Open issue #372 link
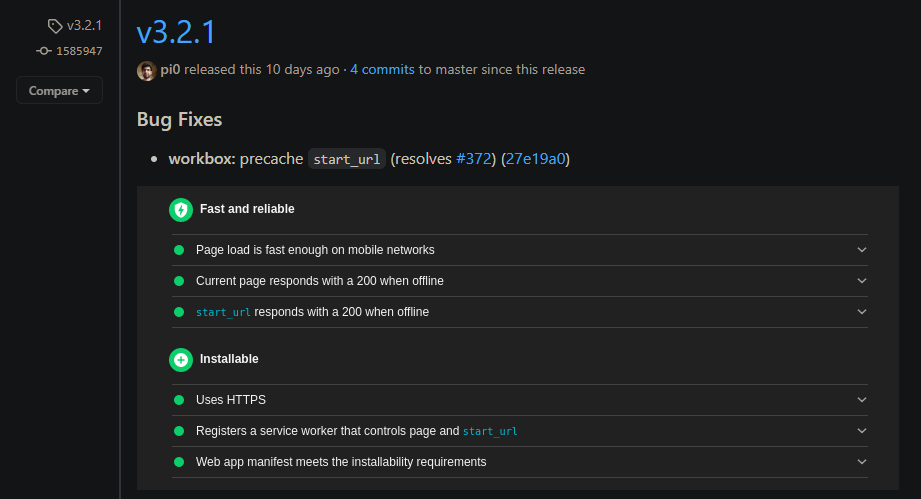921x499 pixels. [x=473, y=159]
